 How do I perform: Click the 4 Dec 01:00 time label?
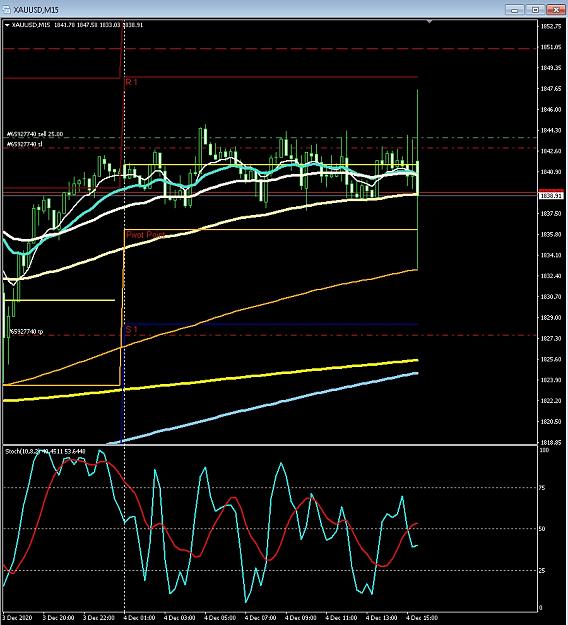point(139,618)
